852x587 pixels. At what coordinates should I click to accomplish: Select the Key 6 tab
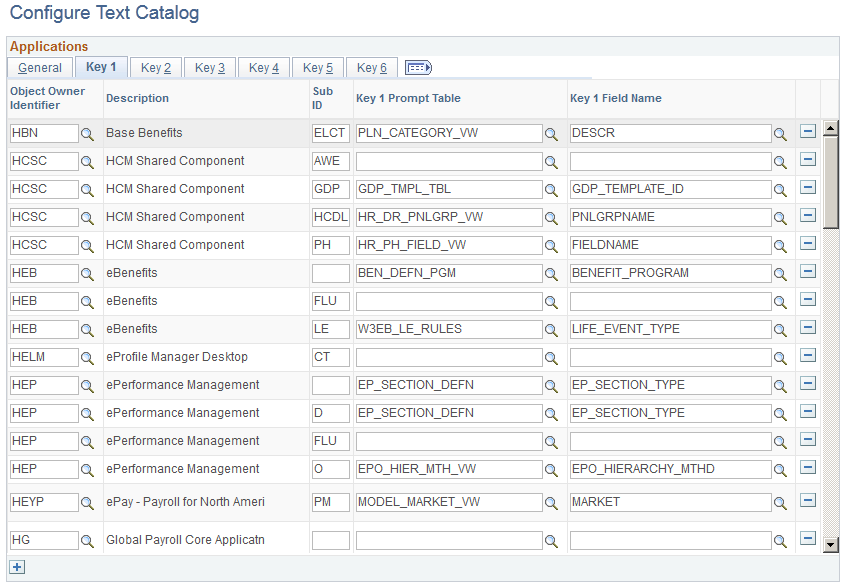coord(372,68)
